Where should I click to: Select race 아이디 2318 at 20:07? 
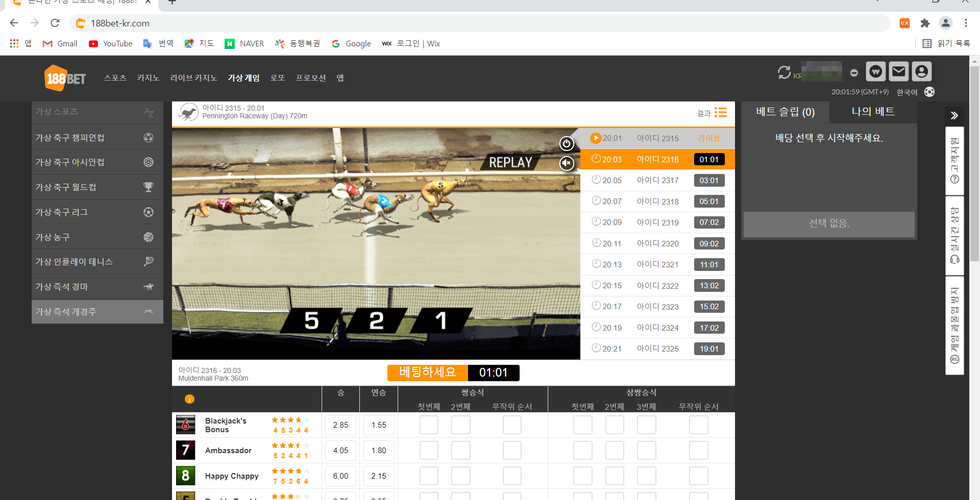pos(658,201)
